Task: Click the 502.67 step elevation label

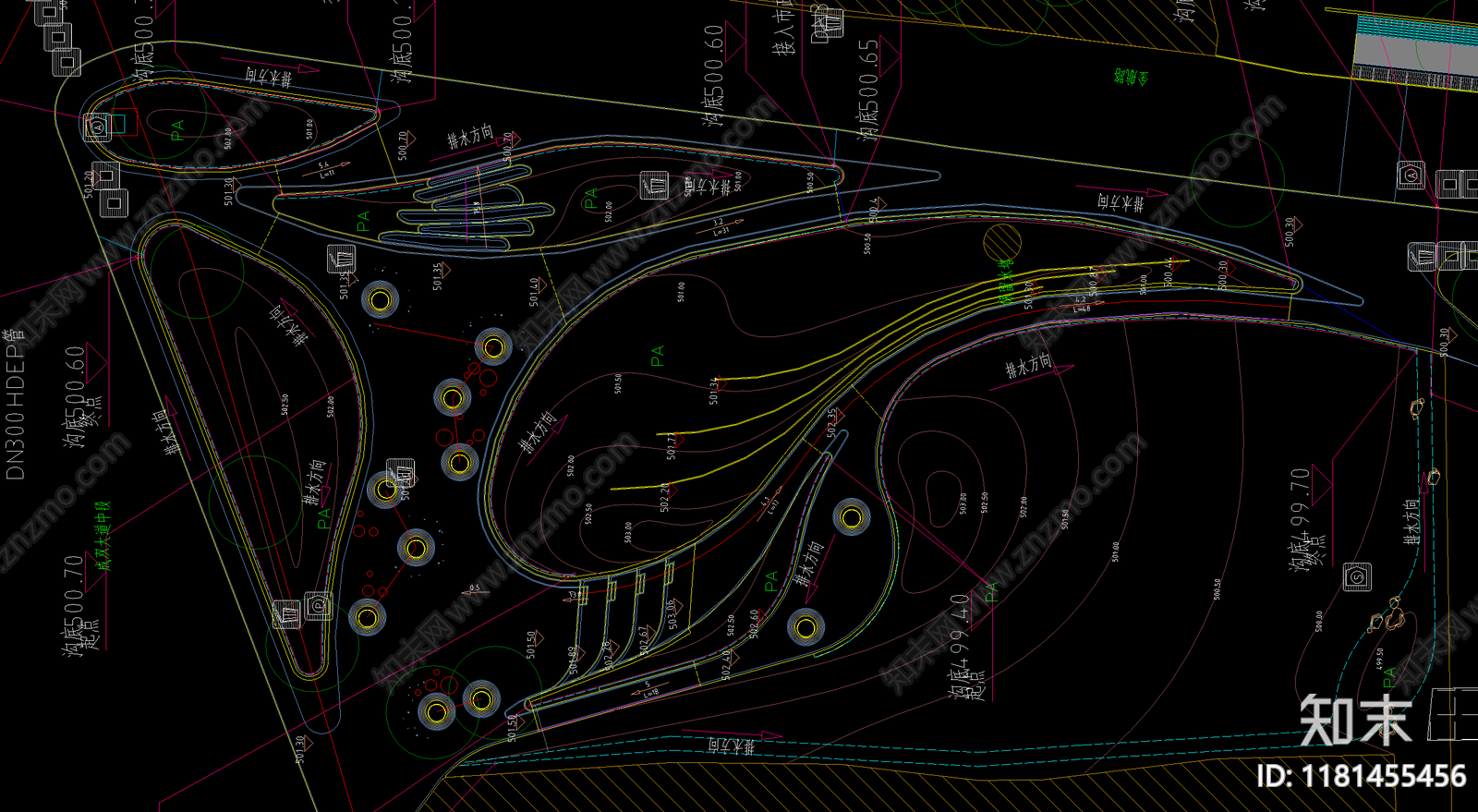Action: (644, 640)
